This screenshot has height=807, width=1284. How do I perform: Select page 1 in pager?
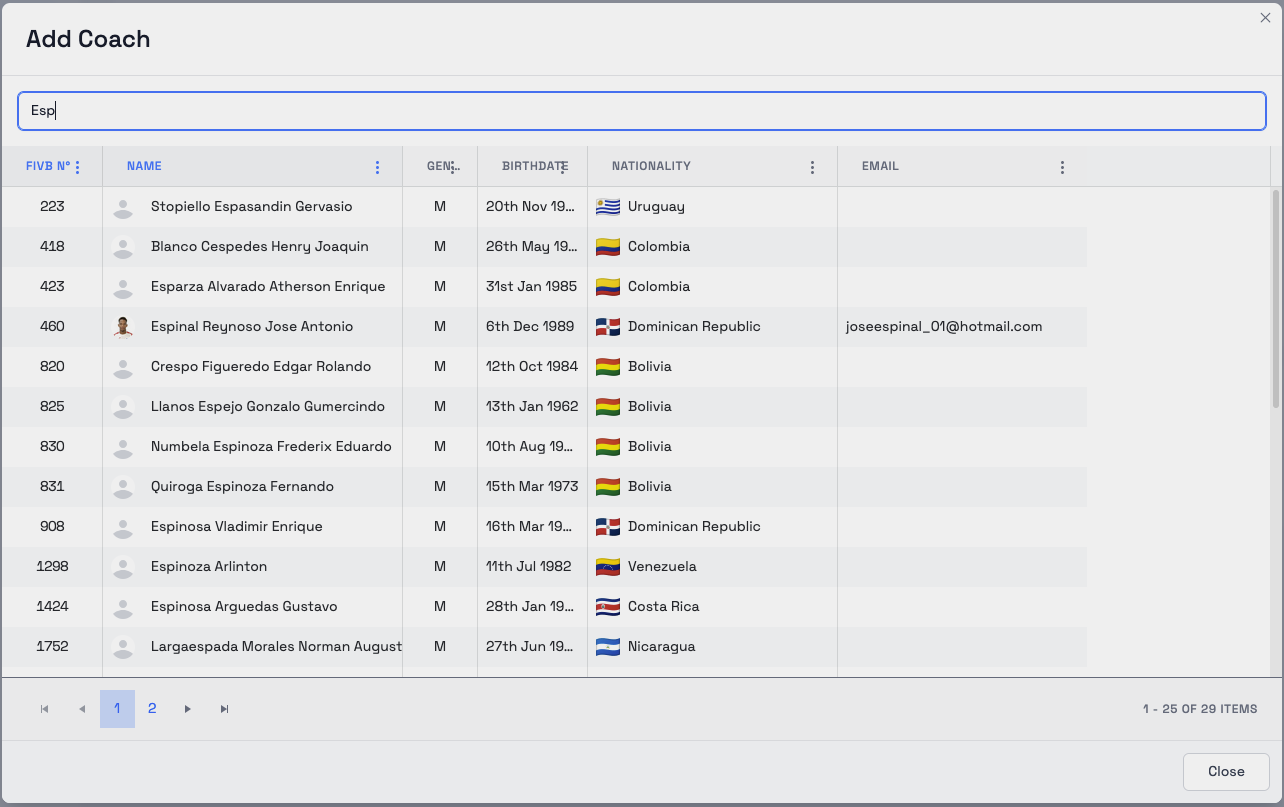coord(117,709)
